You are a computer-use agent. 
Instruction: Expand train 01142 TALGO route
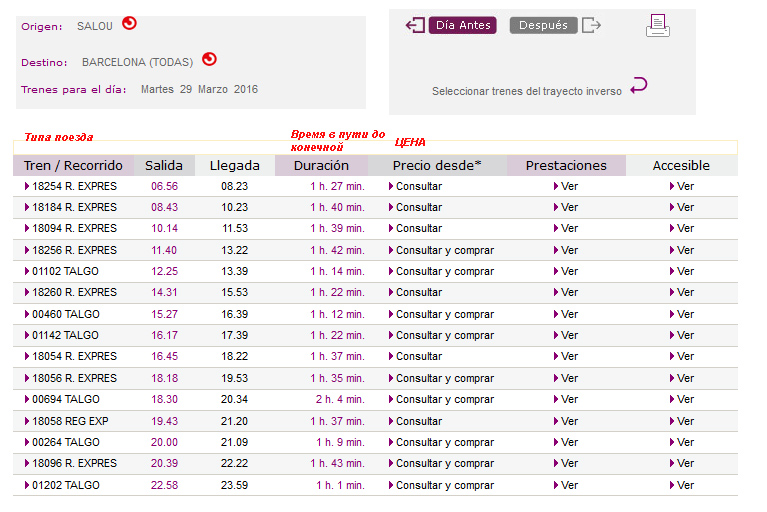tap(62, 335)
